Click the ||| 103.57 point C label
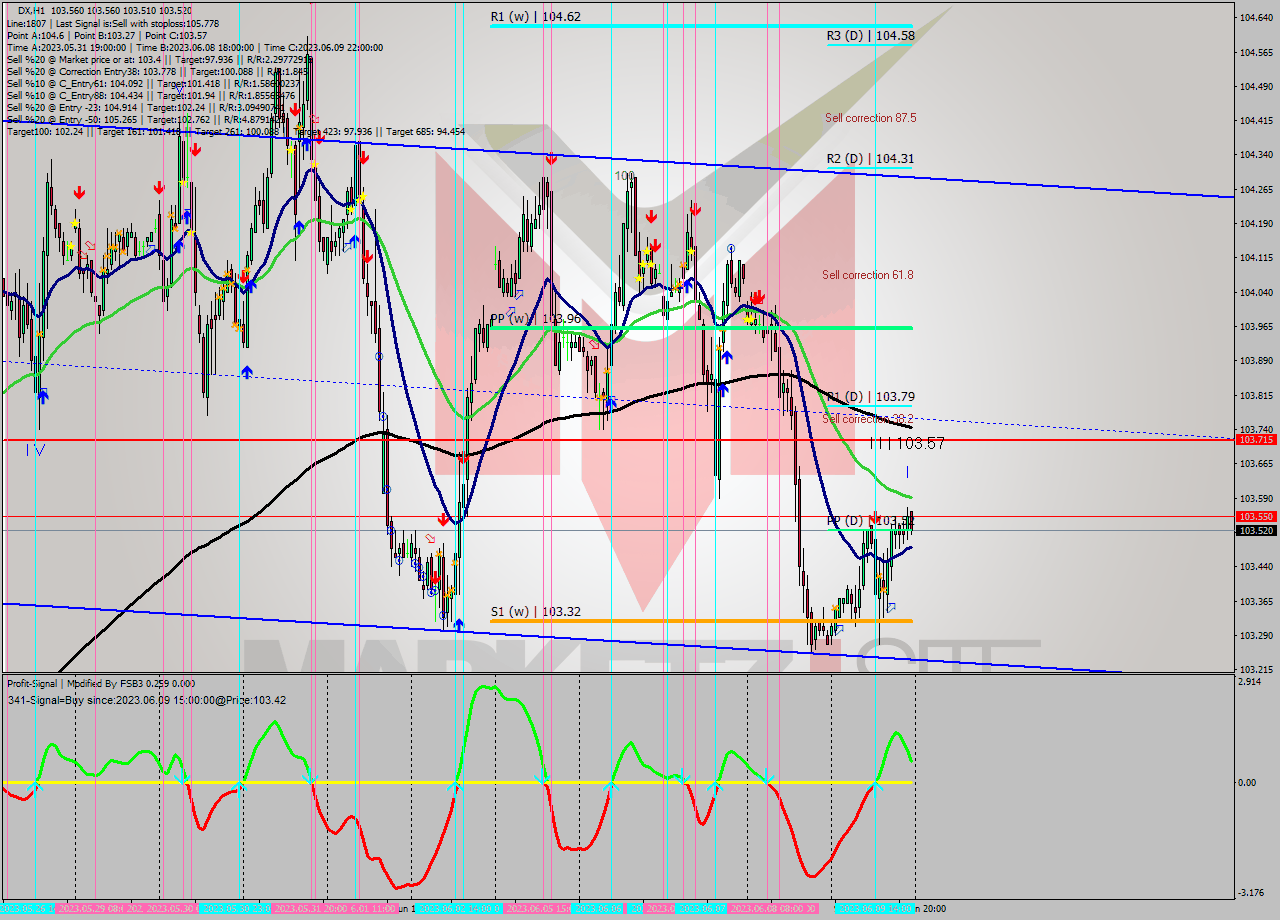1280x920 pixels. coord(907,443)
